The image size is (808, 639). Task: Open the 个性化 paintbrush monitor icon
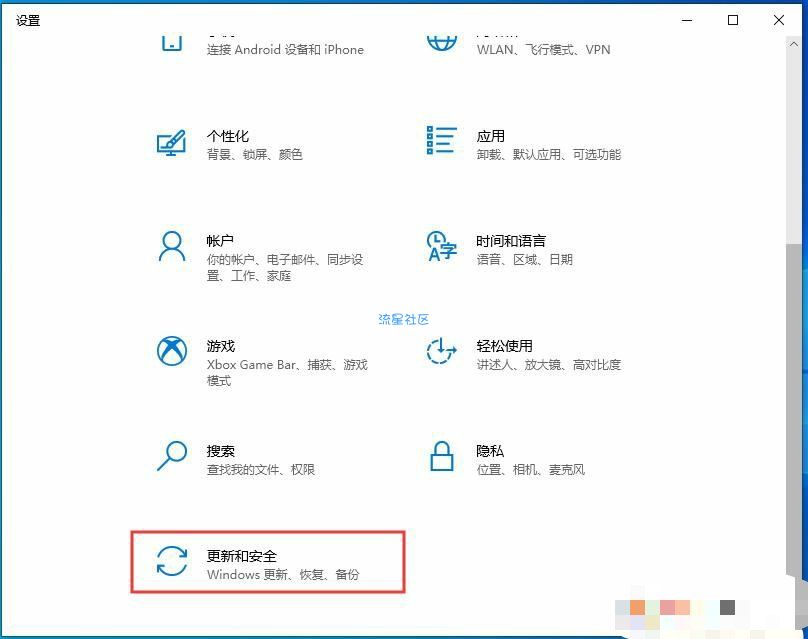coord(171,143)
